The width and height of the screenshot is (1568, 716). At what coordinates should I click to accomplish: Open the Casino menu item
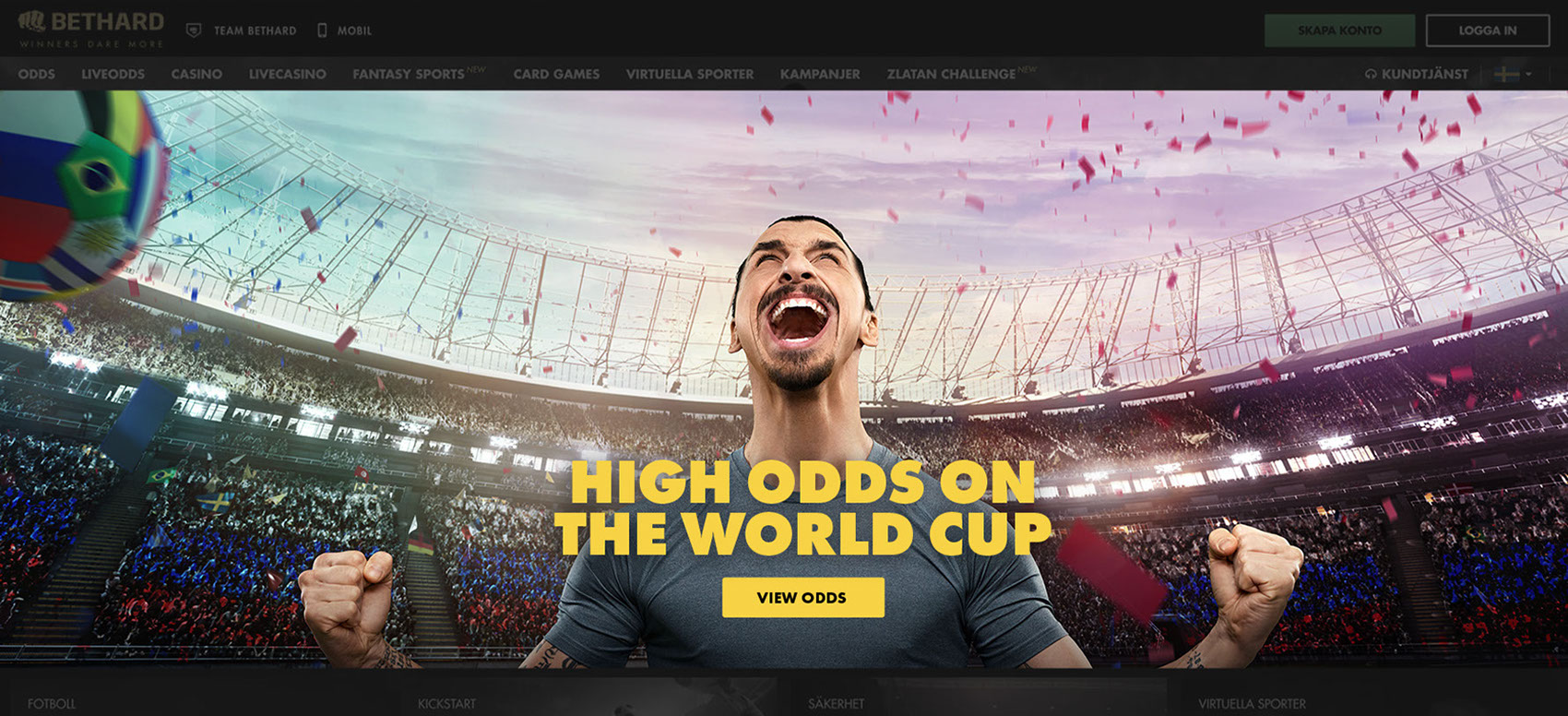tap(196, 74)
